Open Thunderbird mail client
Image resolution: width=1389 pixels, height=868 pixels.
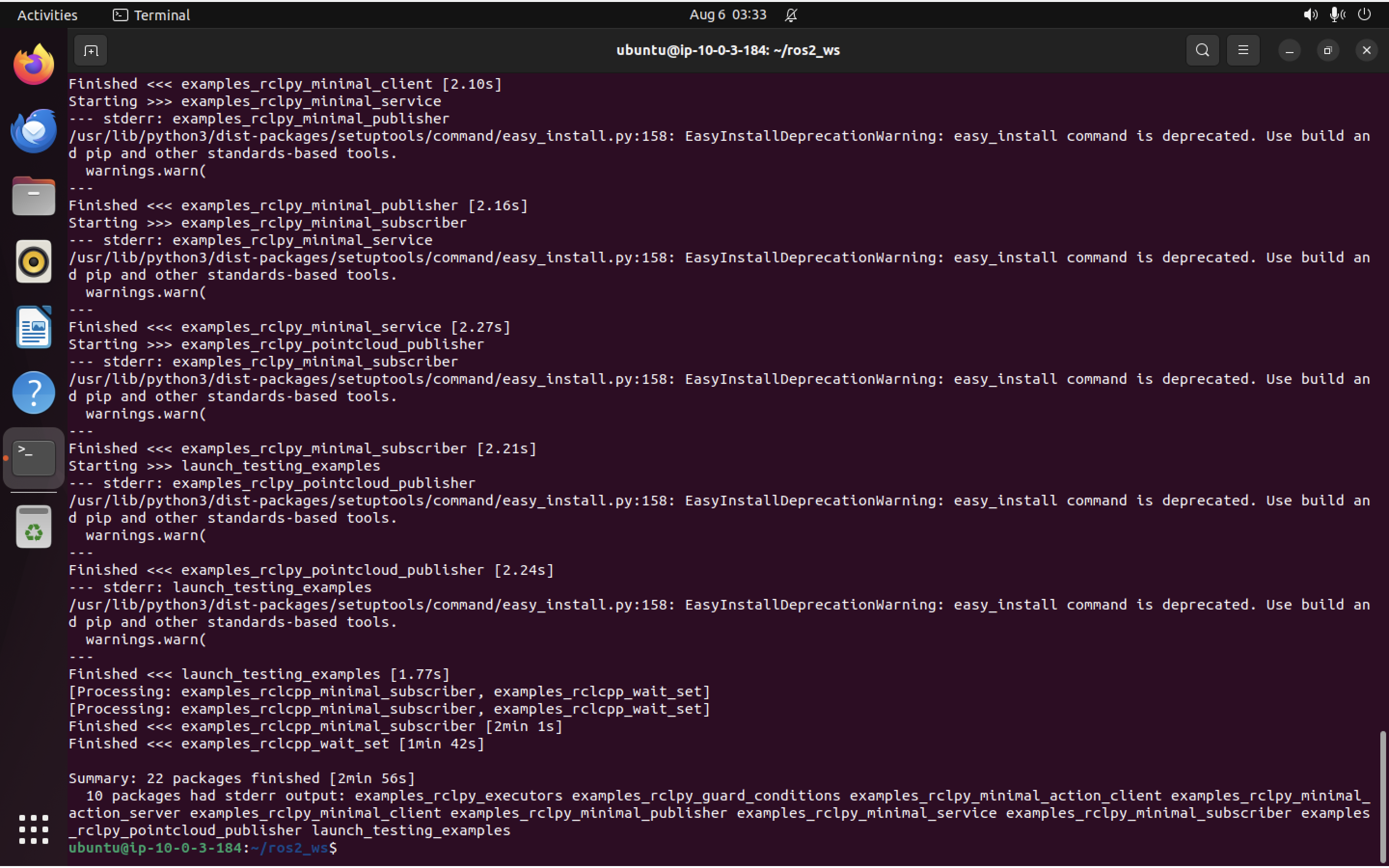[33, 130]
